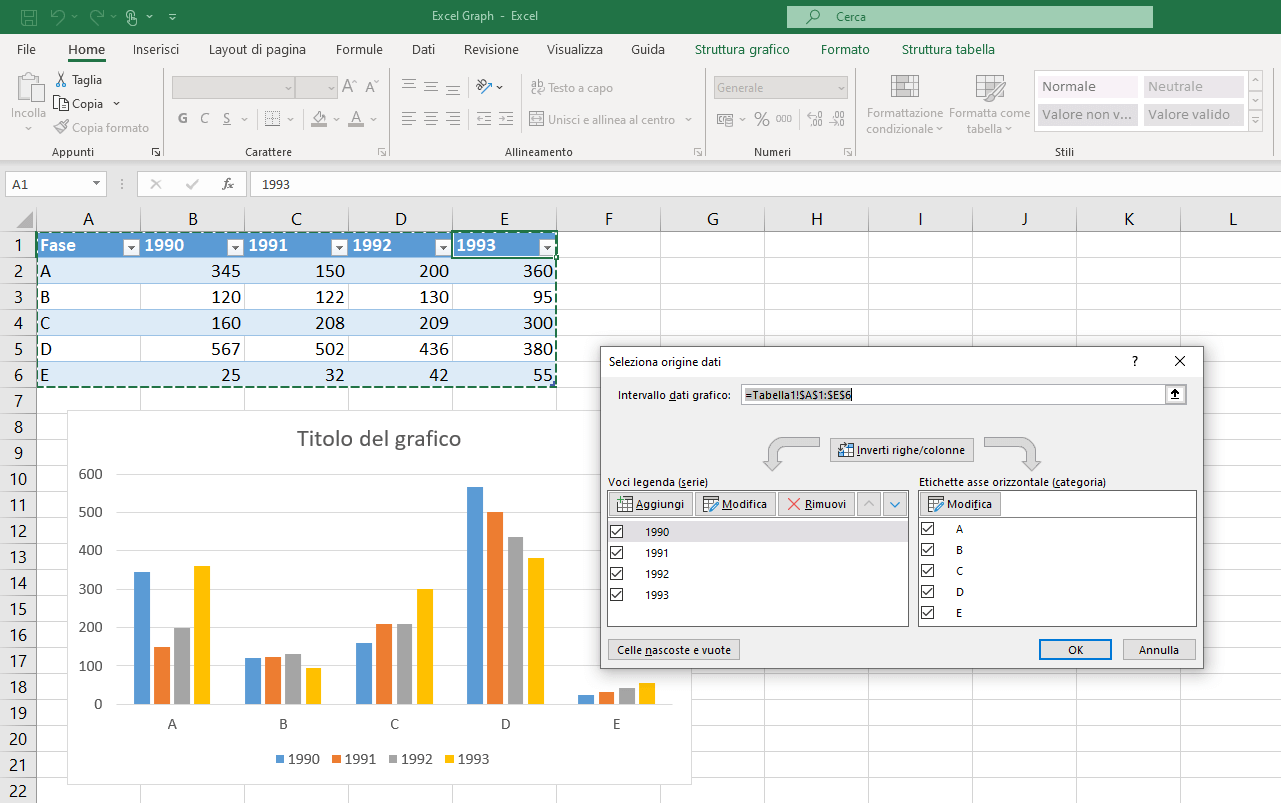
Task: Uncheck the 1990 series checkbox
Action: [x=616, y=532]
